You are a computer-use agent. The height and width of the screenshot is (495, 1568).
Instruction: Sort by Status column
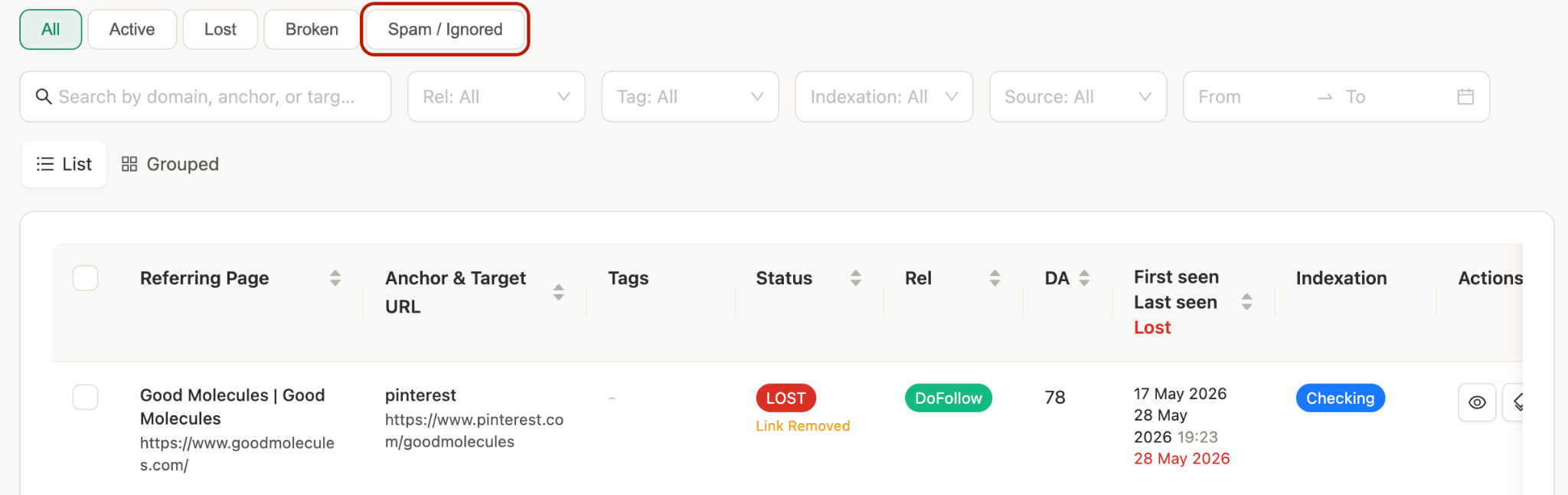point(856,278)
